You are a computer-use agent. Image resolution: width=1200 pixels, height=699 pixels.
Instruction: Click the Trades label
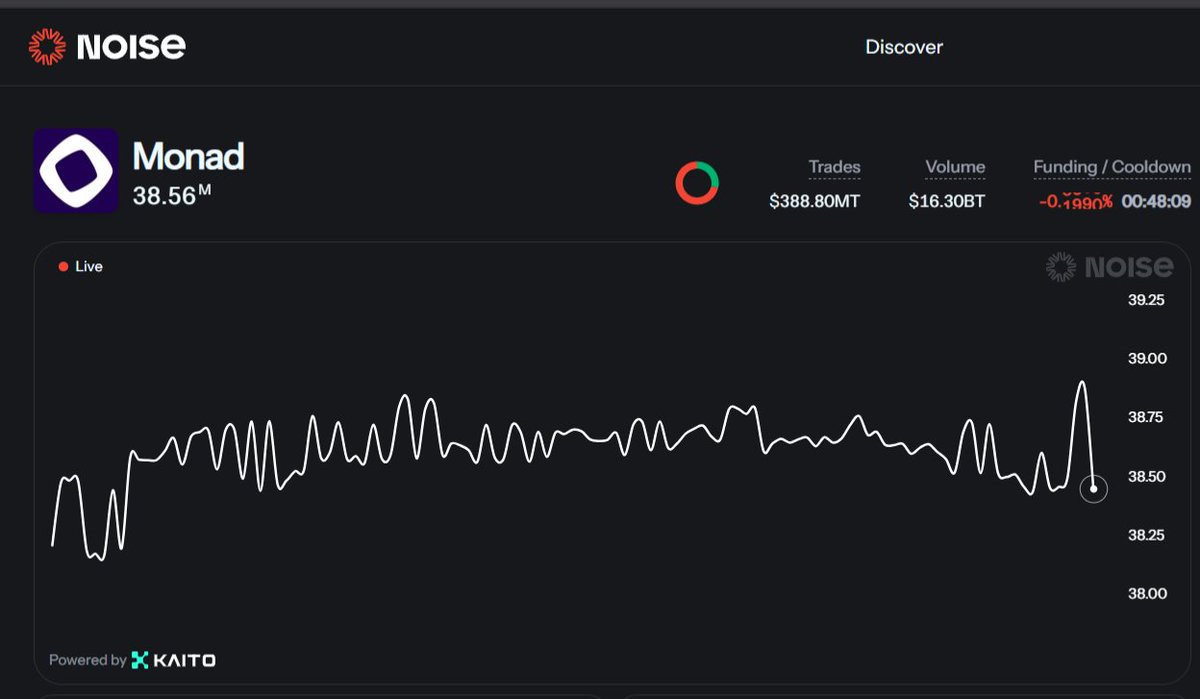coord(834,167)
